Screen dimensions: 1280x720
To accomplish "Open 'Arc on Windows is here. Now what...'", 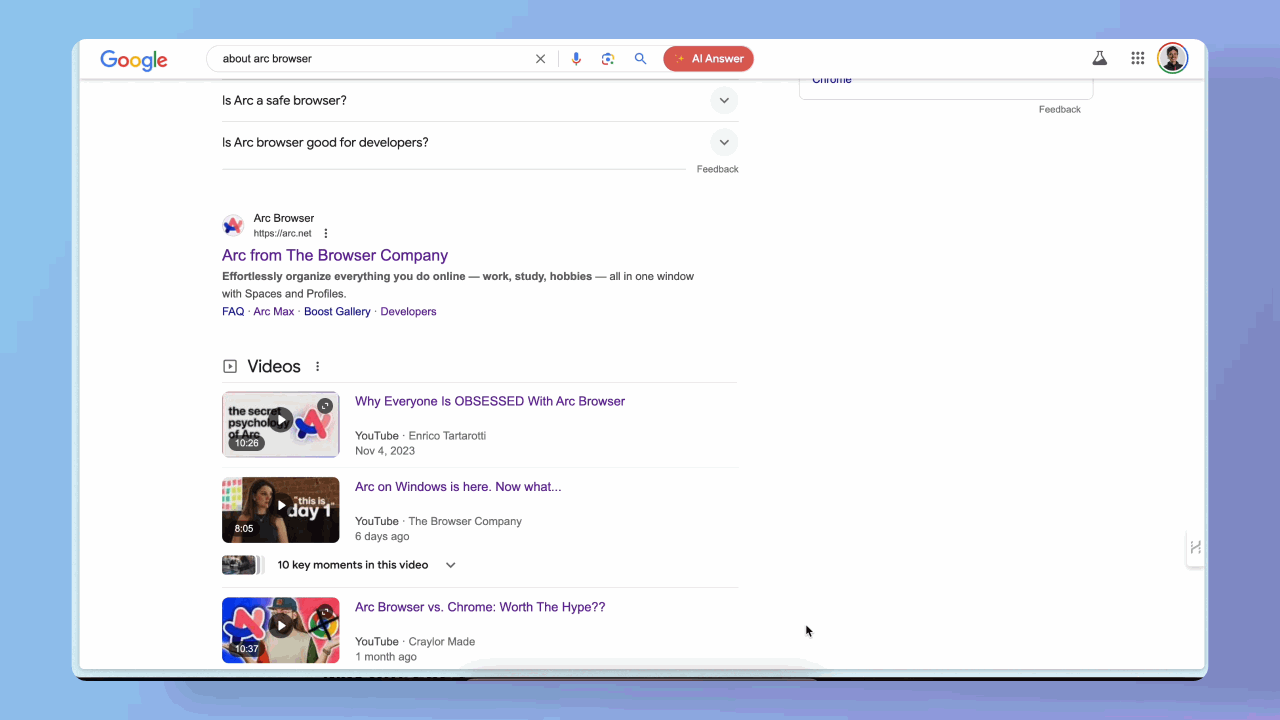I will 458,487.
